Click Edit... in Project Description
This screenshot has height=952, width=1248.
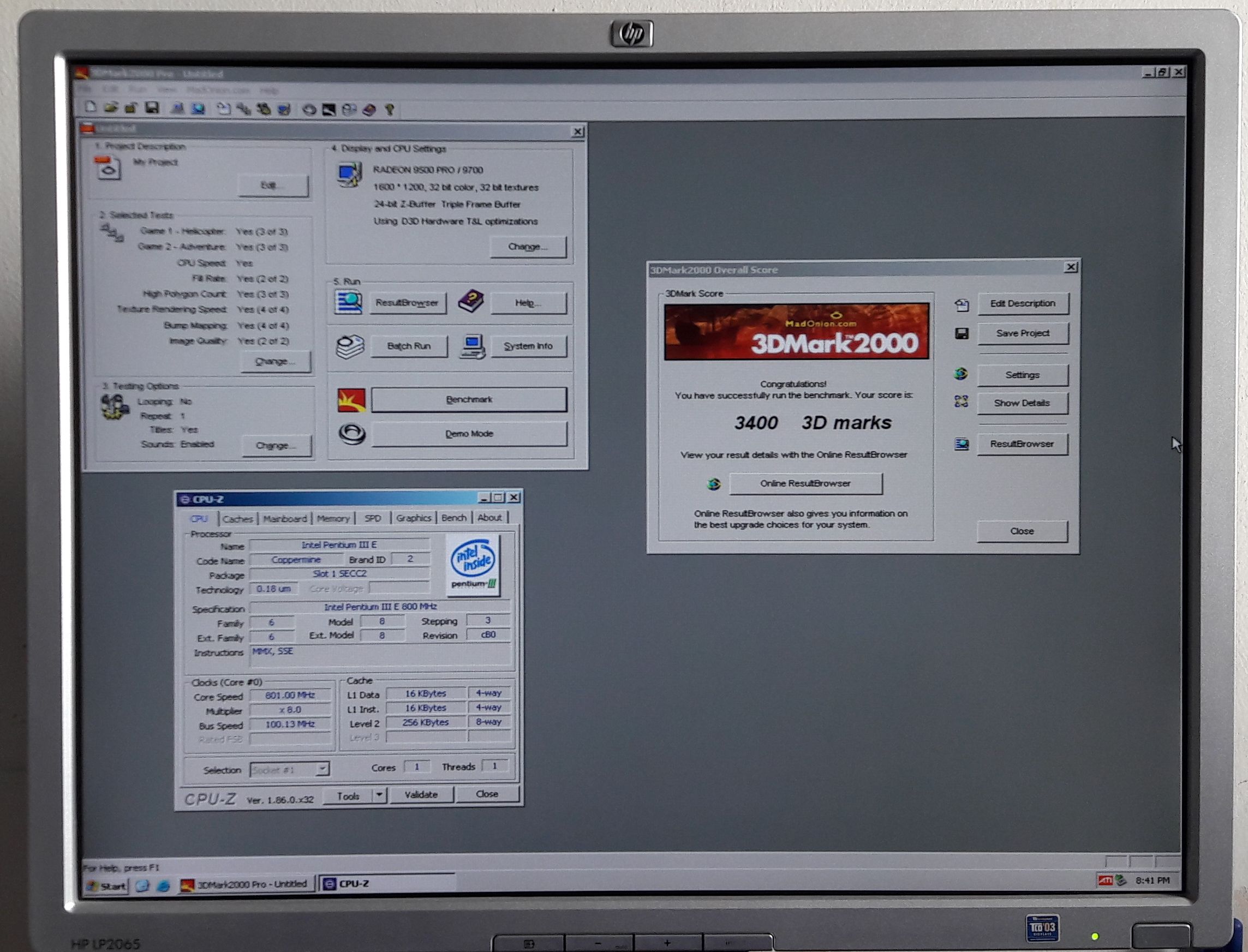(273, 185)
